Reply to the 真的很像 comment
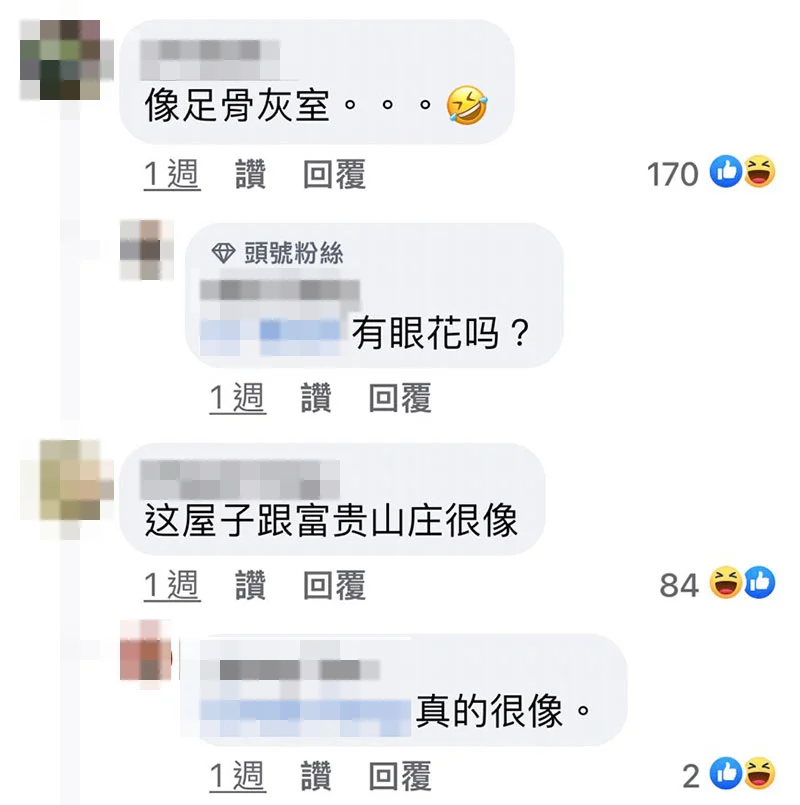The image size is (800, 805). click(400, 776)
